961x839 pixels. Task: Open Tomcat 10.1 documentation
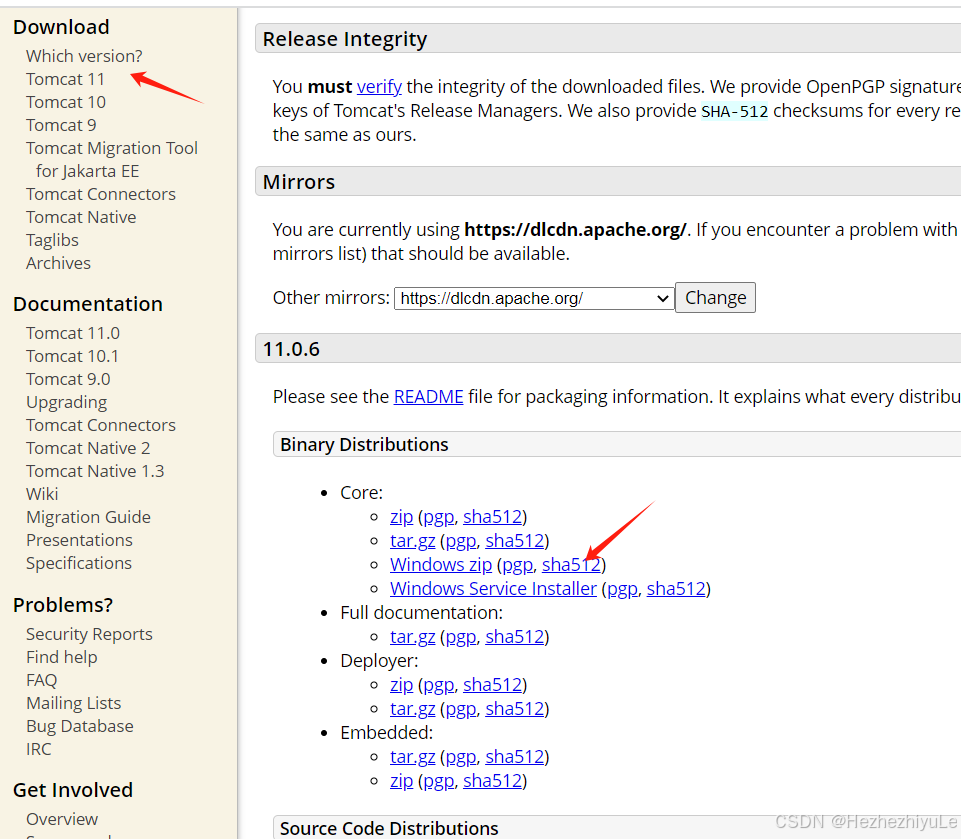pyautogui.click(x=72, y=356)
